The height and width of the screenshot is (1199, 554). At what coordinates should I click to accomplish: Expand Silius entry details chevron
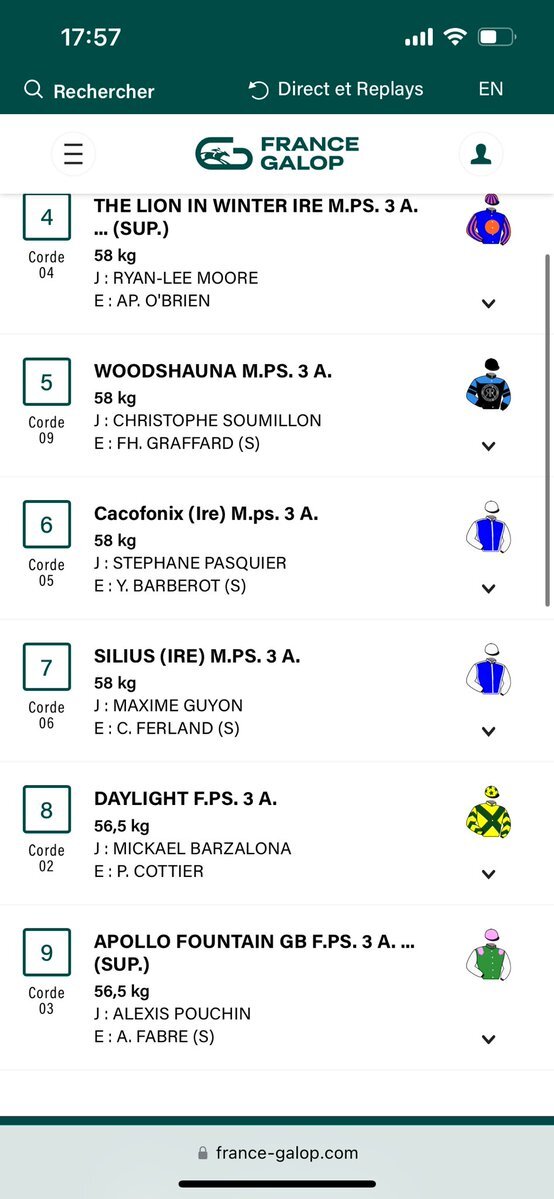[x=489, y=732]
